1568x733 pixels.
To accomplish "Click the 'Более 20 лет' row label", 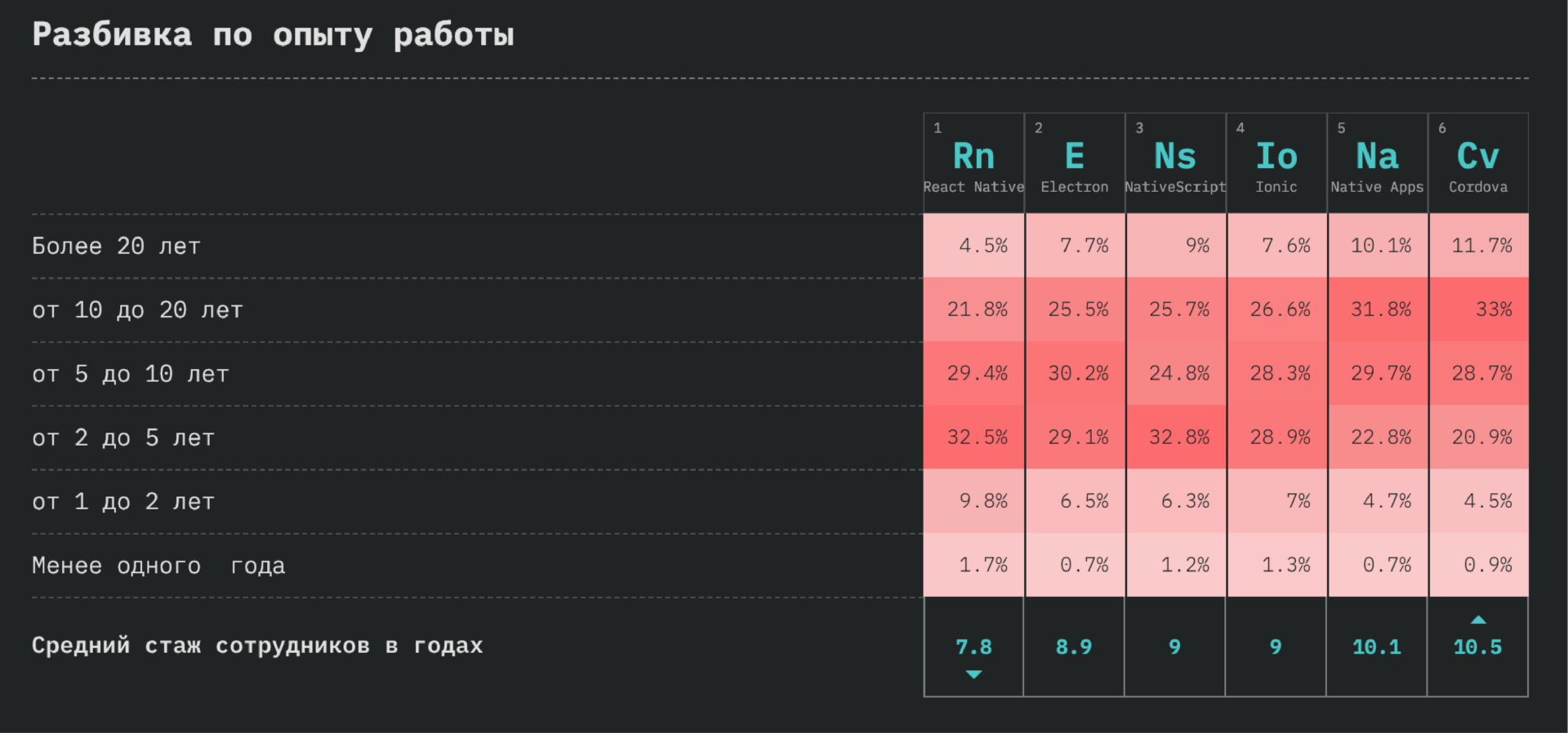I will tap(116, 247).
